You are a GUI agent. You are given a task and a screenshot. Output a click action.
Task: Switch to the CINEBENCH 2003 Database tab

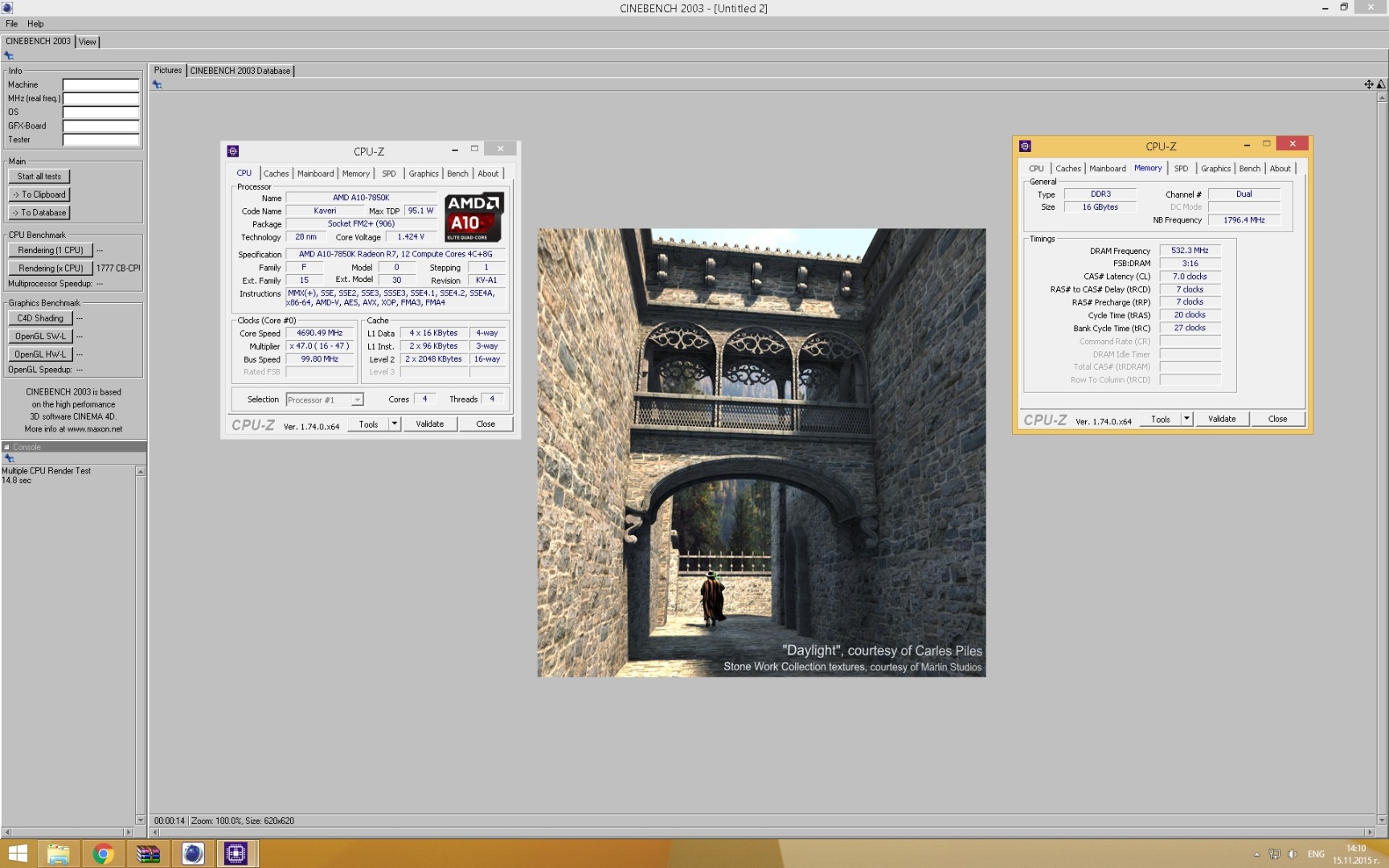(x=240, y=71)
